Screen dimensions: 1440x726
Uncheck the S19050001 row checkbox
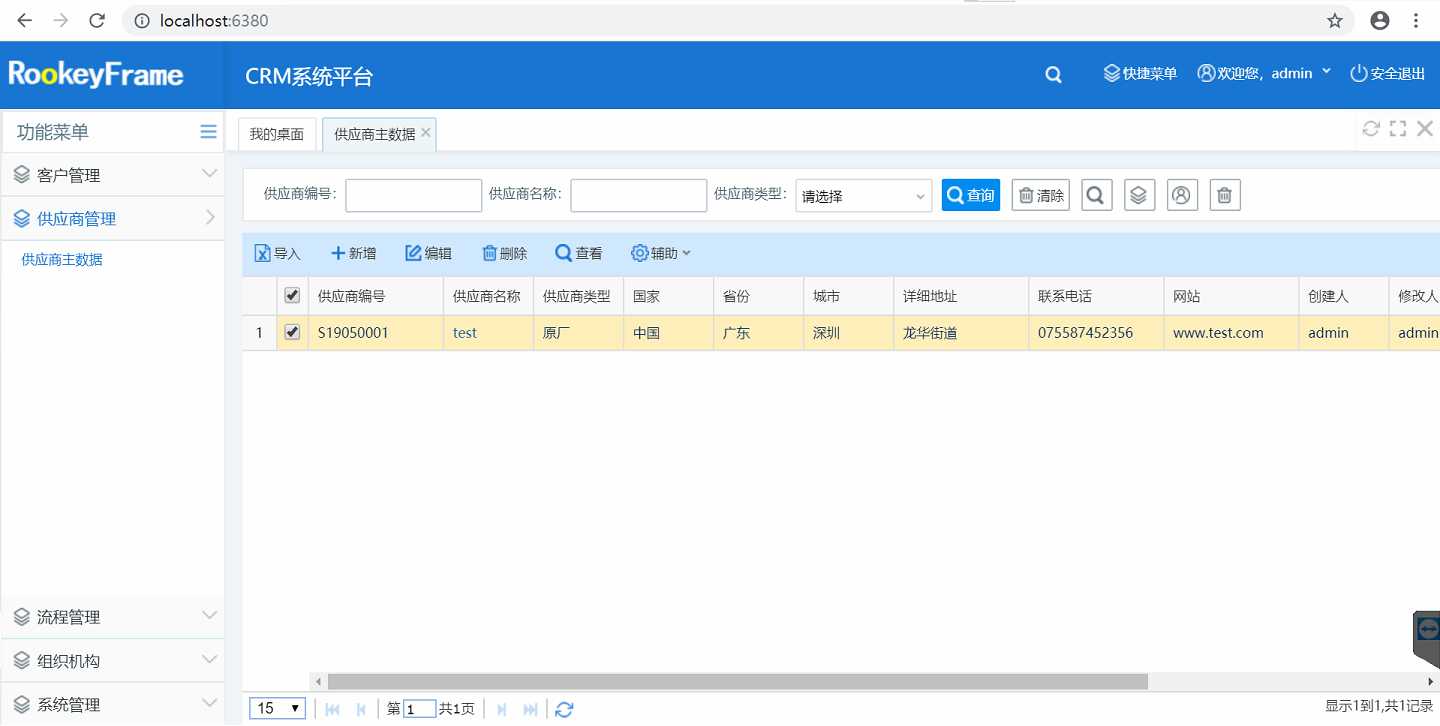point(292,332)
